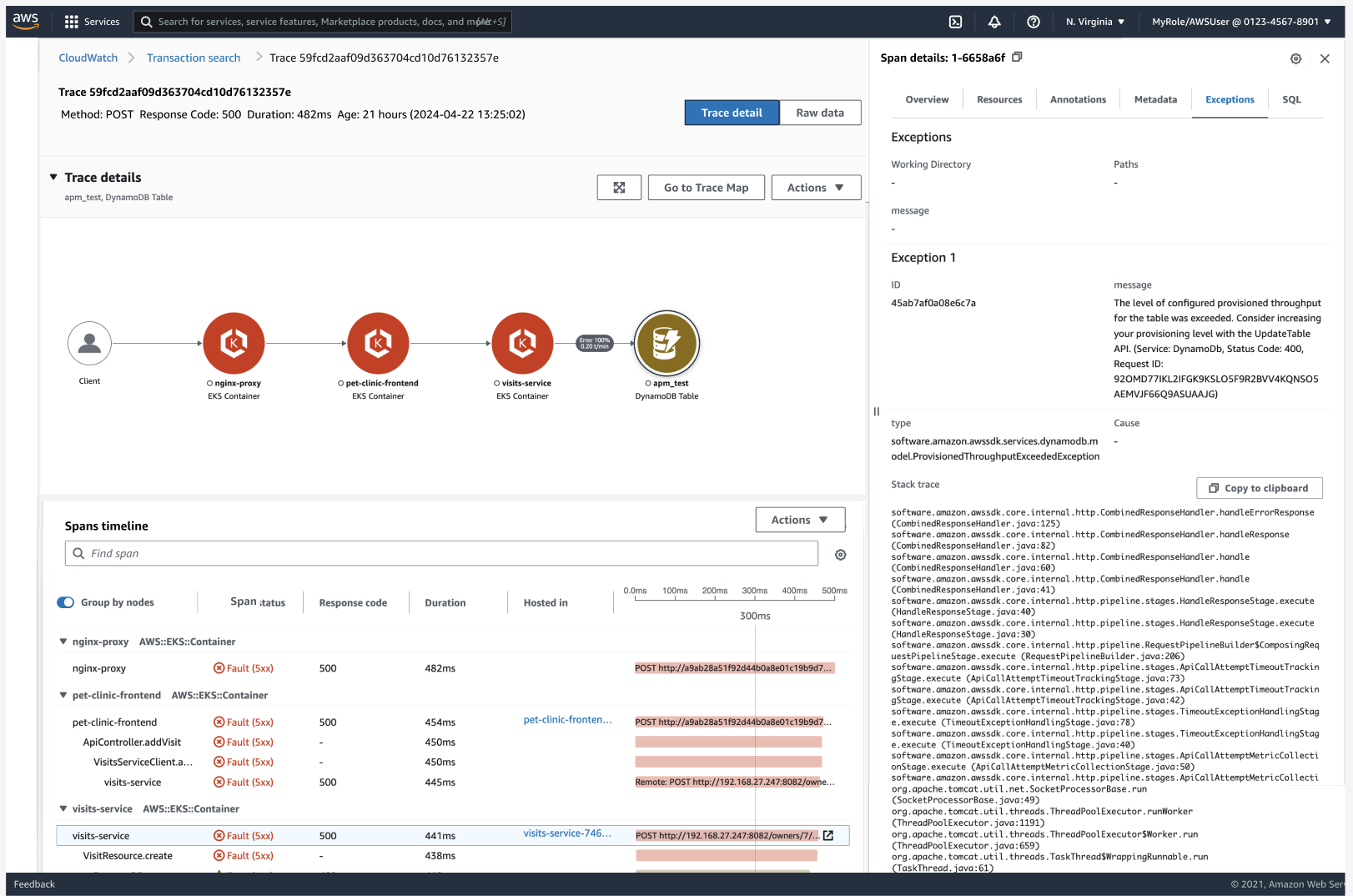The height and width of the screenshot is (896, 1353).
Task: Open the N. Virginia region dropdown
Action: click(x=1094, y=22)
